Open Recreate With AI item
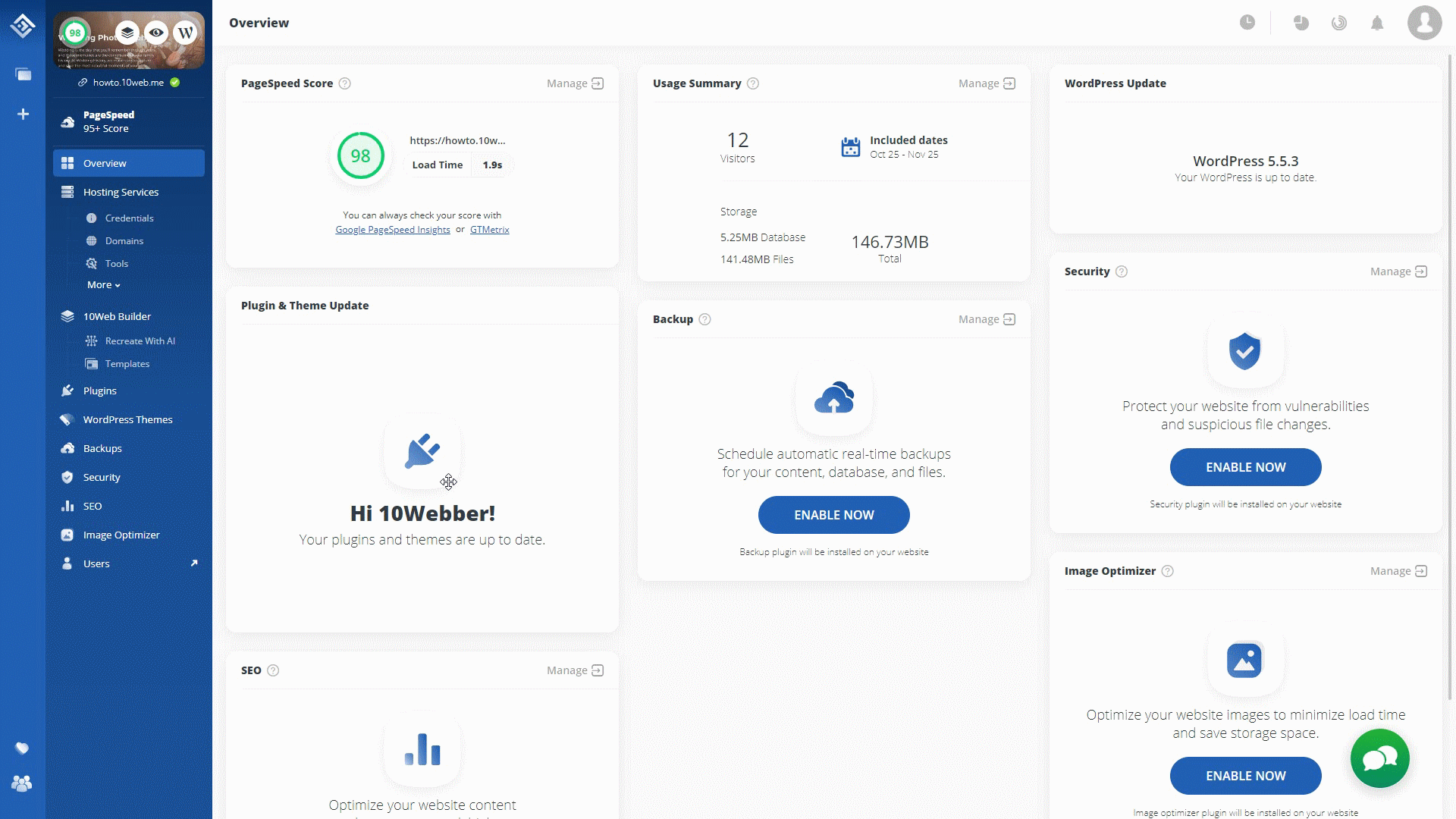This screenshot has width=1456, height=819. point(140,341)
